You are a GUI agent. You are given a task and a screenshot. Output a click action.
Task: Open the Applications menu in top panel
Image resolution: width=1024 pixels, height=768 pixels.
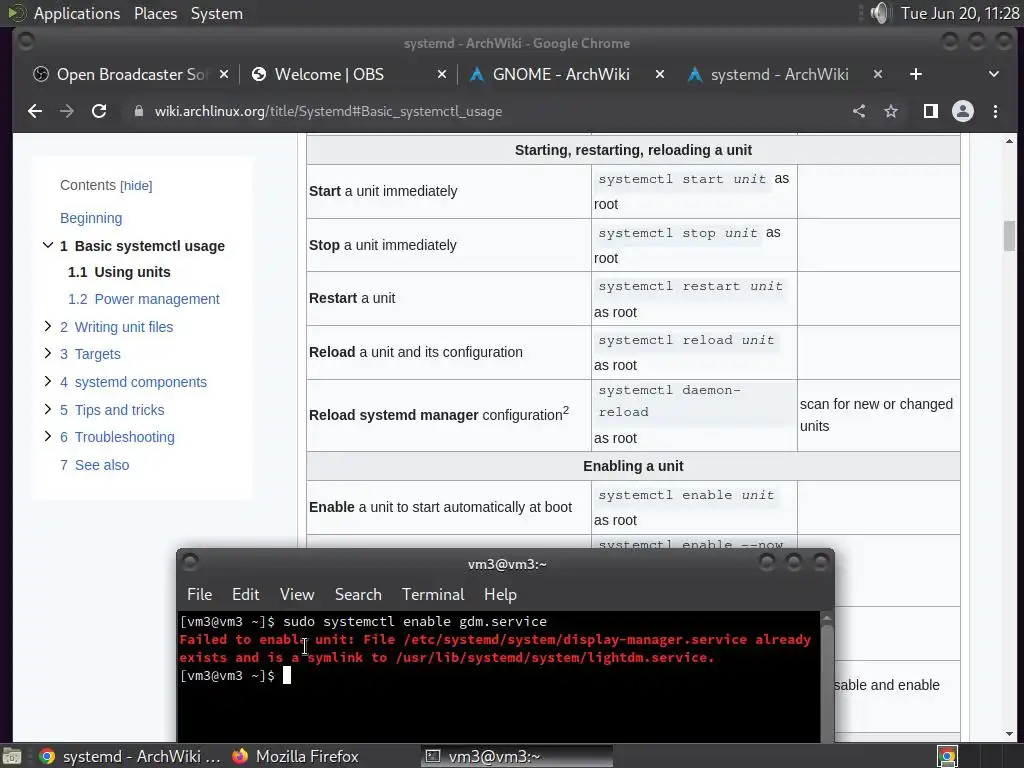(77, 13)
